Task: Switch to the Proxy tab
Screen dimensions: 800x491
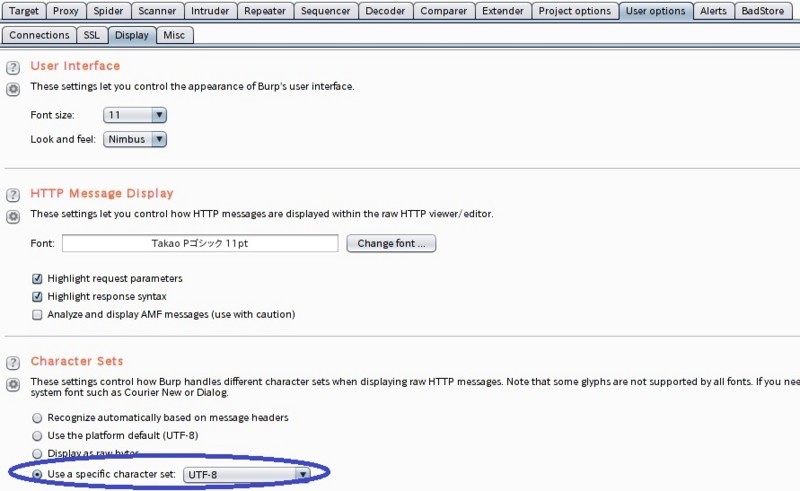Action: [66, 11]
